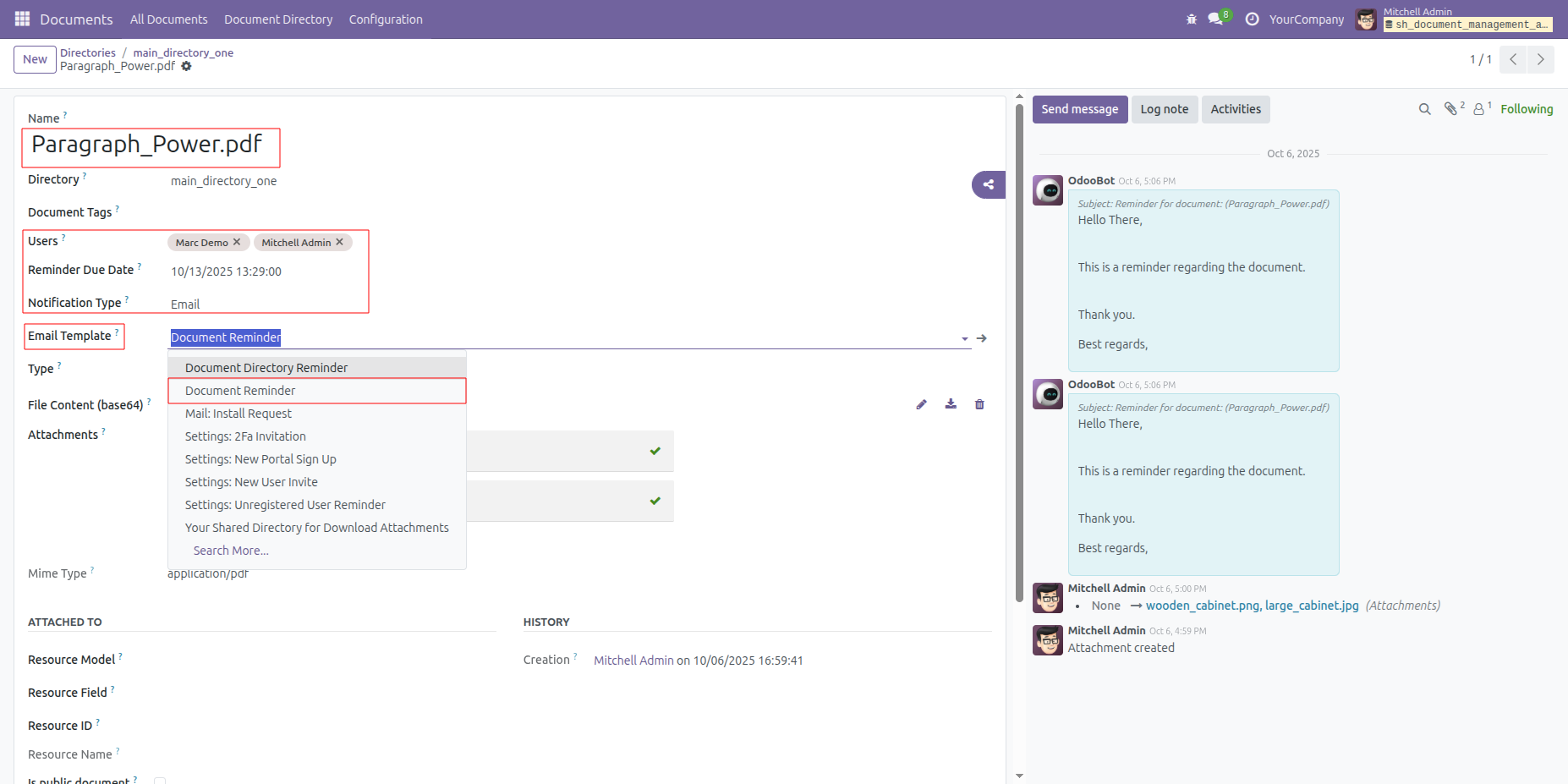
Task: Open the activities clock icon in navbar
Action: [x=1253, y=19]
